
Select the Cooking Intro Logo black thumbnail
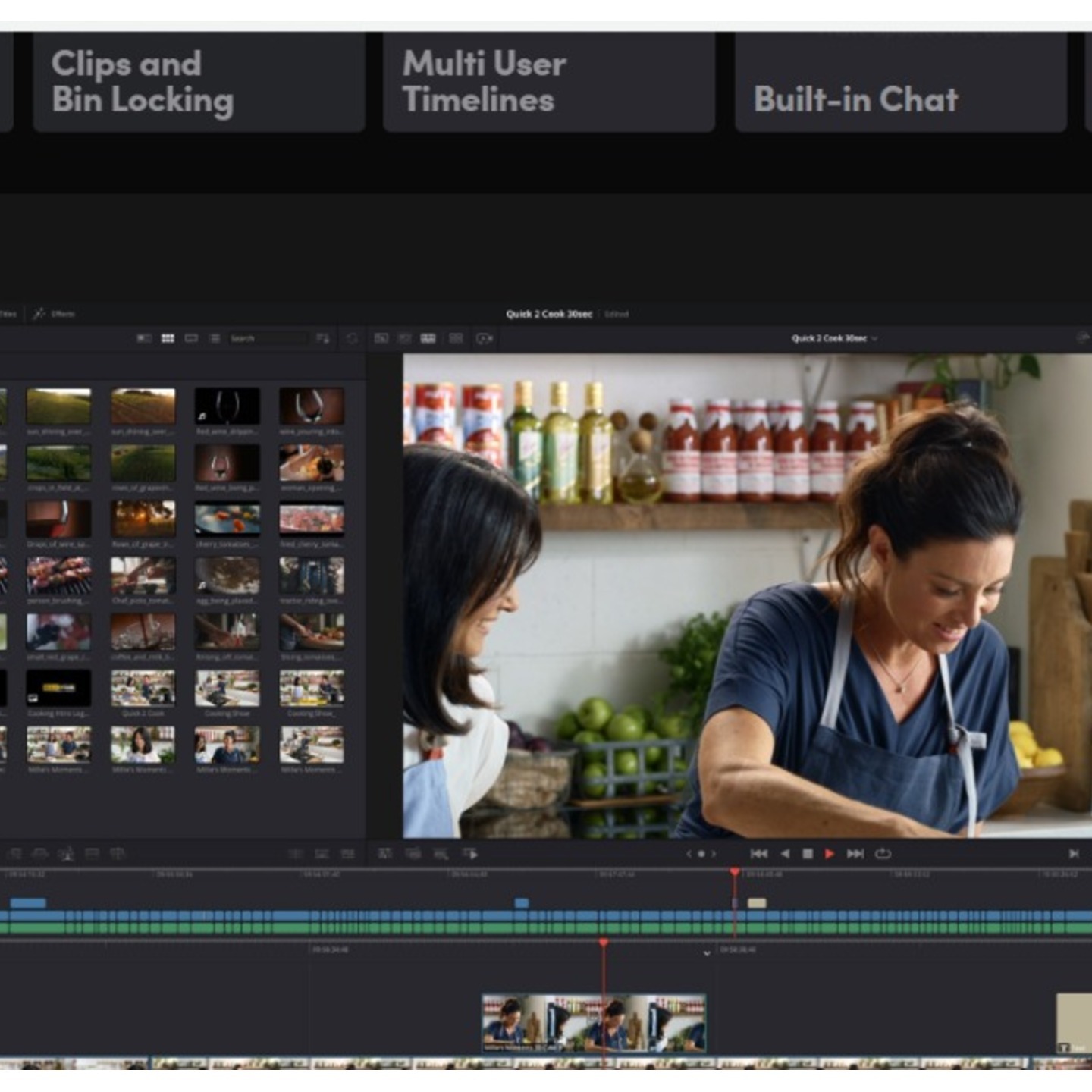pos(58,688)
